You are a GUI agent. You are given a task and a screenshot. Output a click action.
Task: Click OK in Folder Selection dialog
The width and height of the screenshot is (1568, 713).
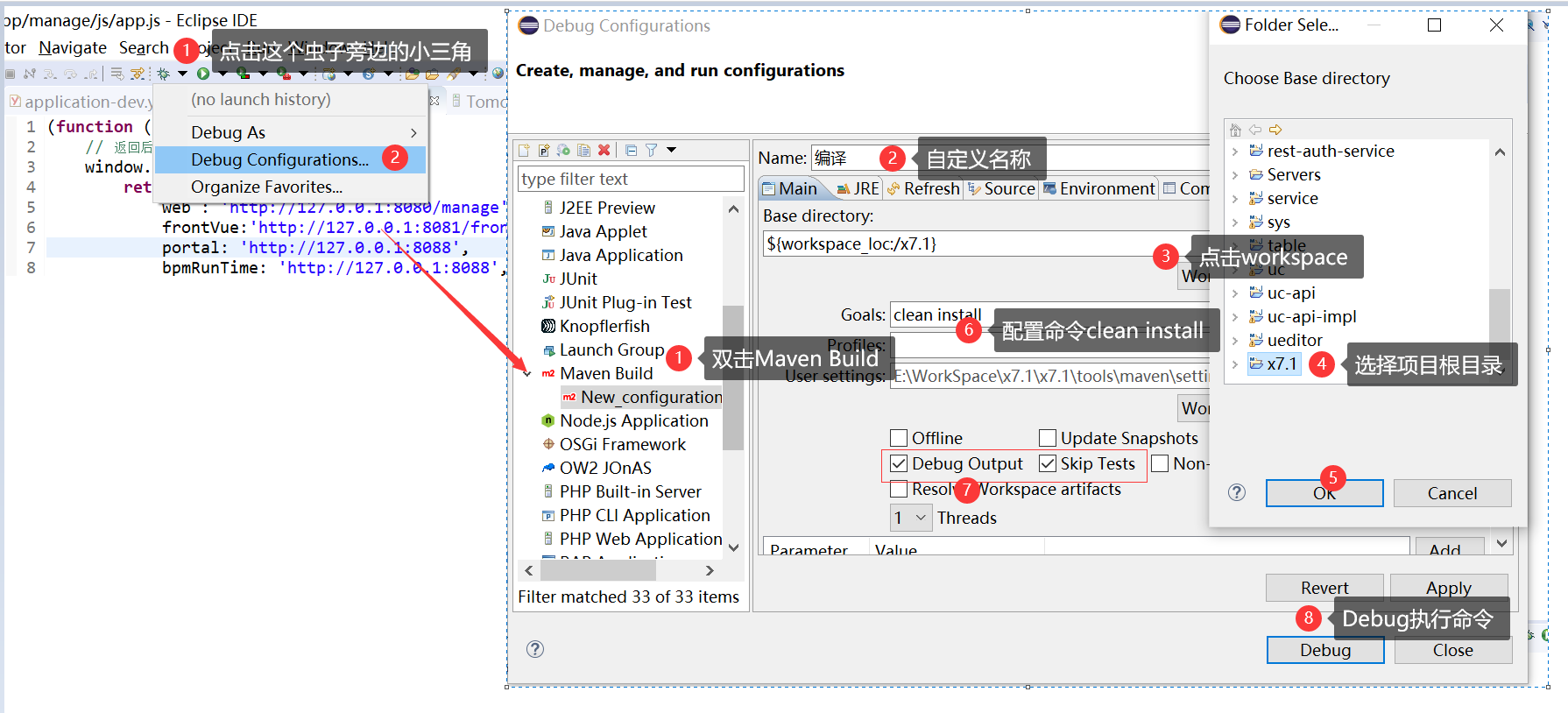click(1324, 493)
